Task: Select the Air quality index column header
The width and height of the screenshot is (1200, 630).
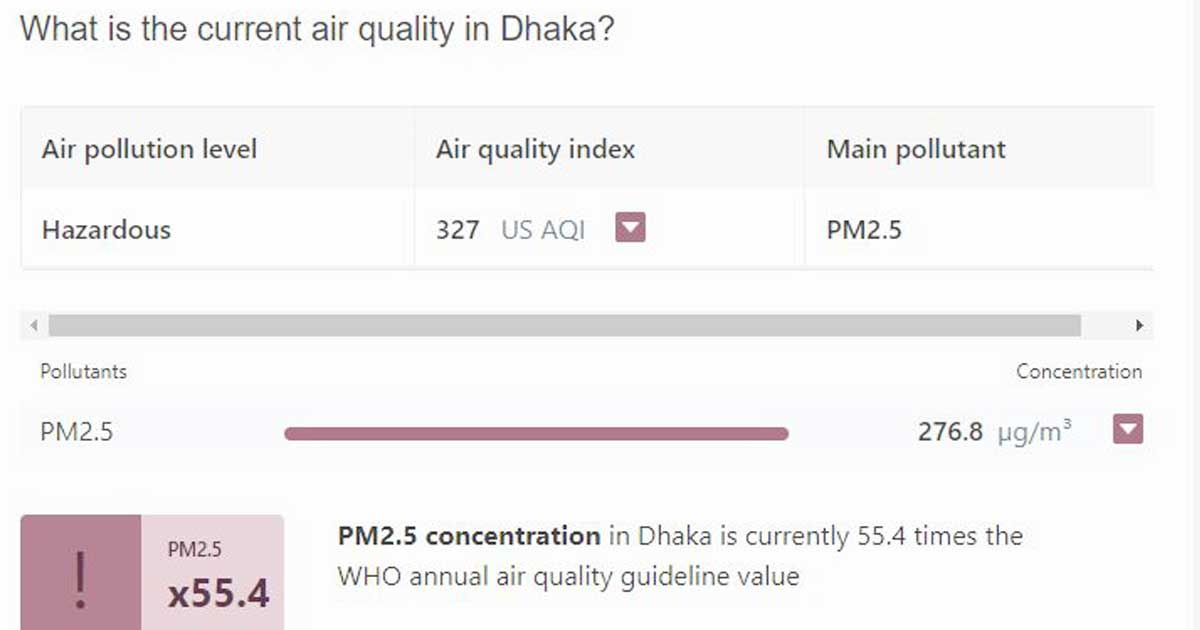Action: click(x=536, y=150)
